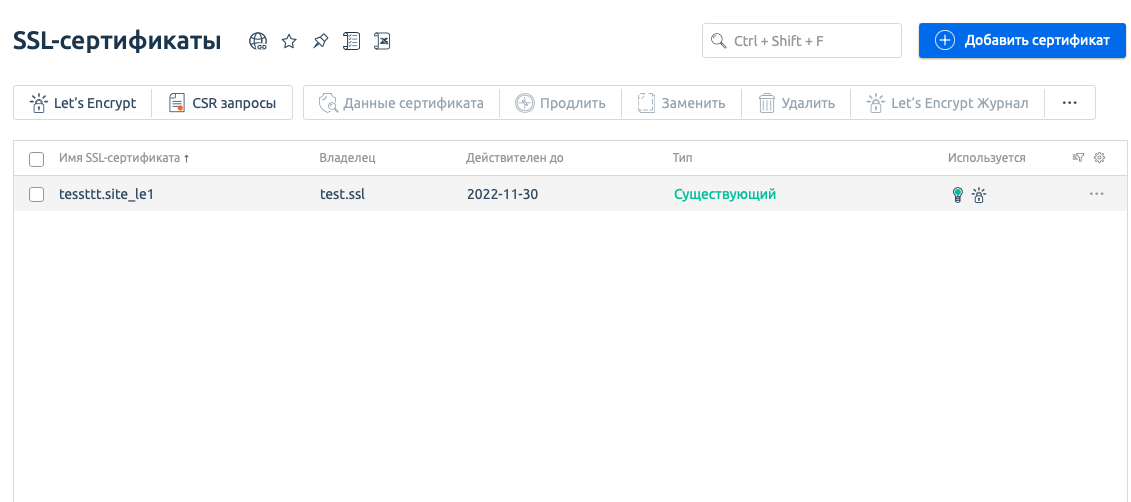
Task: Open row actions menu for tessttt.site_le1
Action: pyautogui.click(x=1097, y=194)
